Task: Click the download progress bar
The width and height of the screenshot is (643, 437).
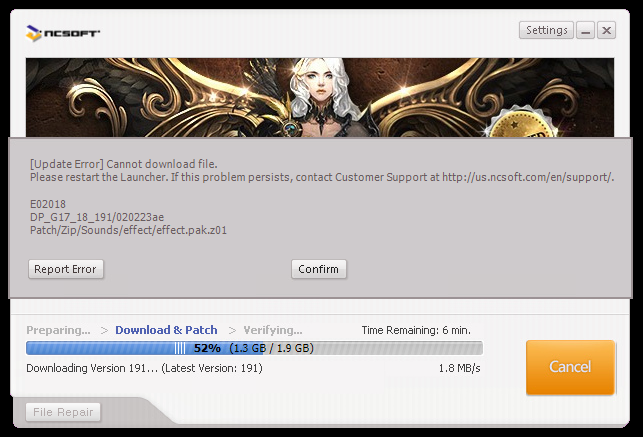Action: tap(254, 348)
